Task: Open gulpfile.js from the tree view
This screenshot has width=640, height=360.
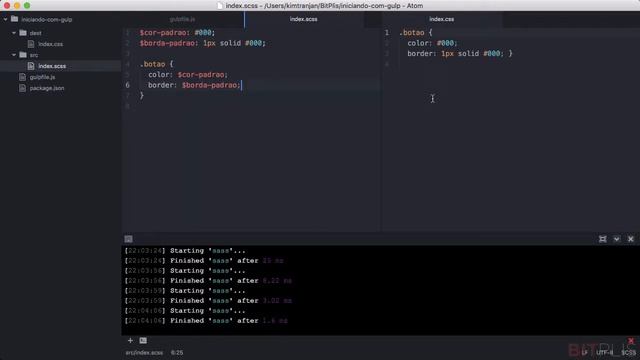Action: pos(42,77)
